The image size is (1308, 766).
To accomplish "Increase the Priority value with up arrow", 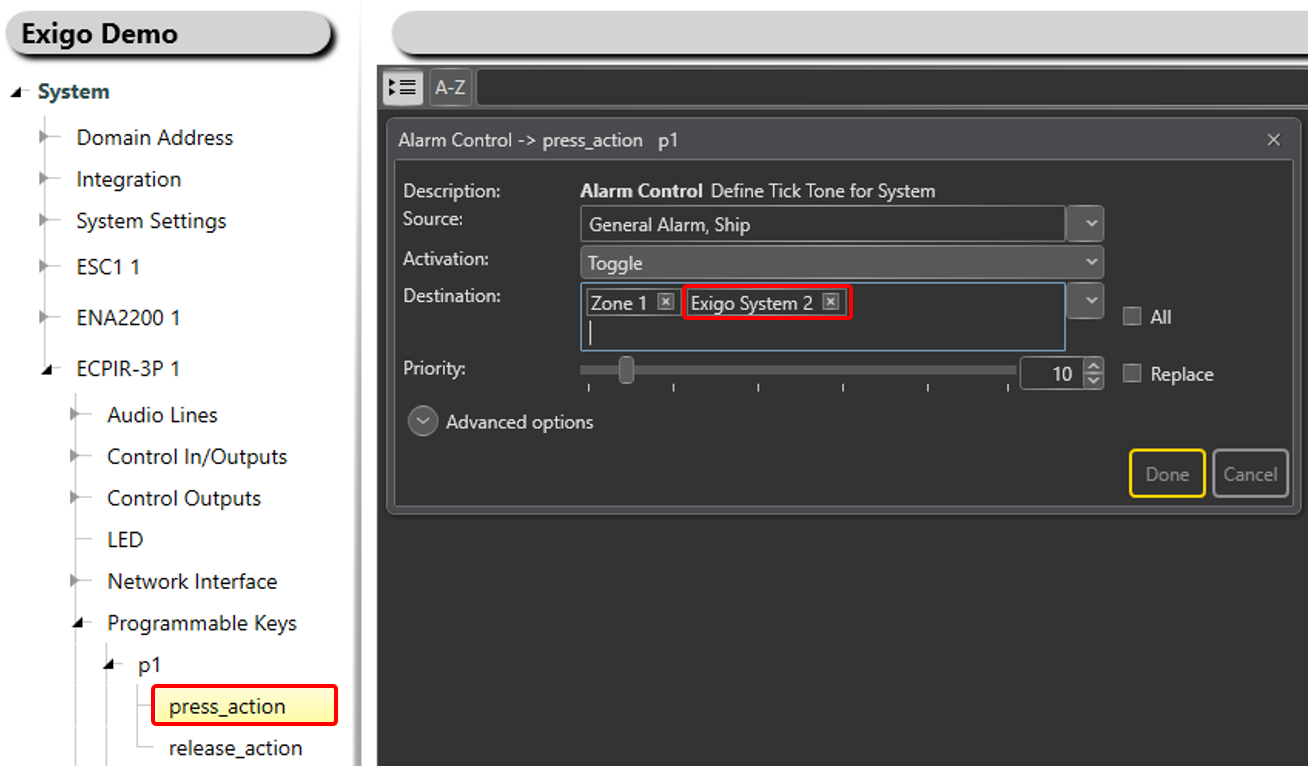I will (1094, 366).
